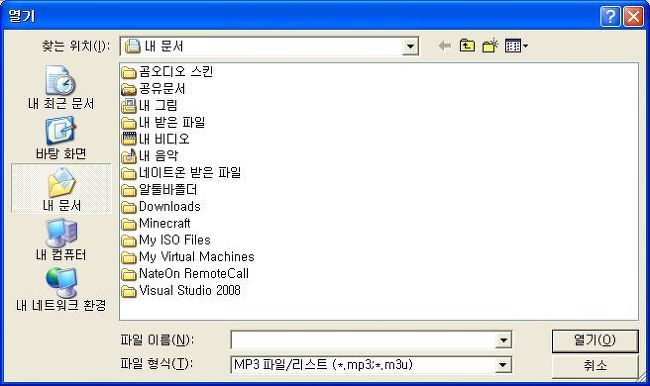Image resolution: width=650 pixels, height=386 pixels.
Task: Click the 내 그림 folder name
Action: click(158, 105)
